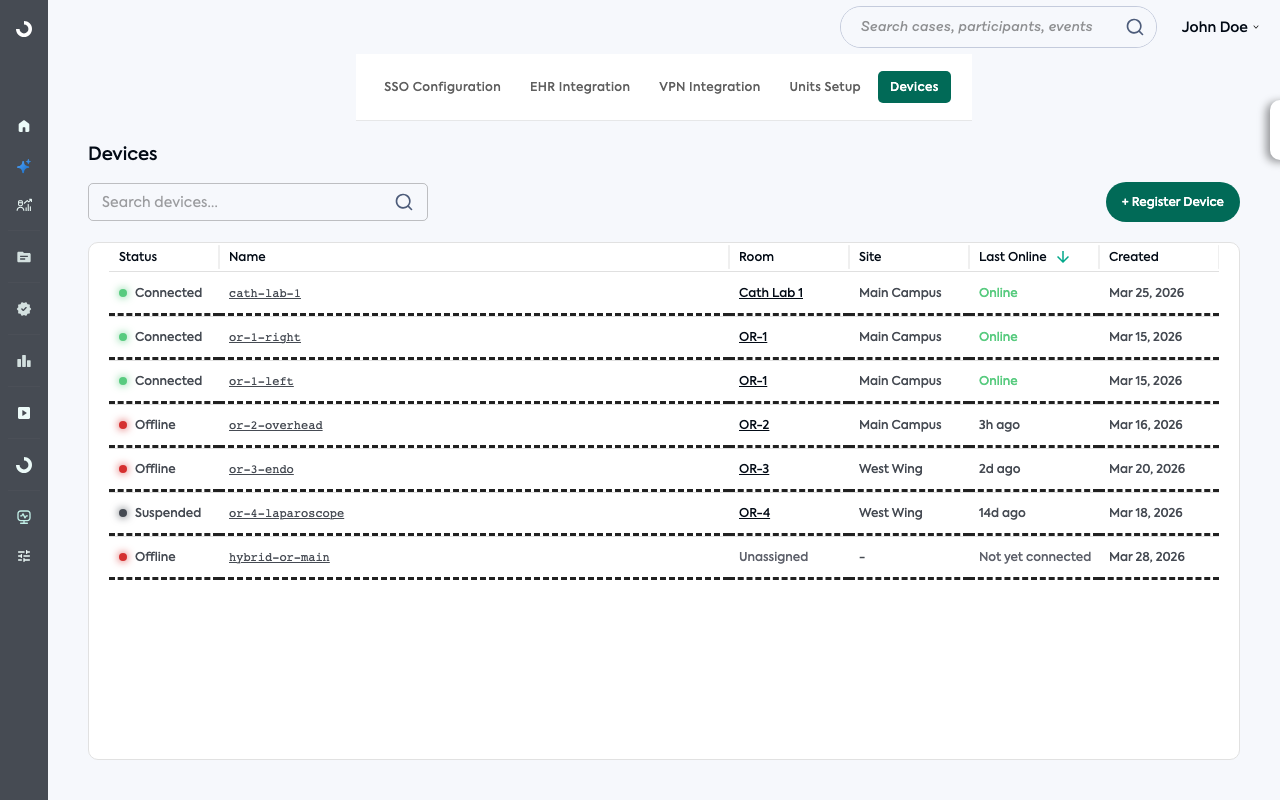This screenshot has width=1280, height=800.
Task: Open the Cath Lab 1 room link
Action: pyautogui.click(x=770, y=293)
